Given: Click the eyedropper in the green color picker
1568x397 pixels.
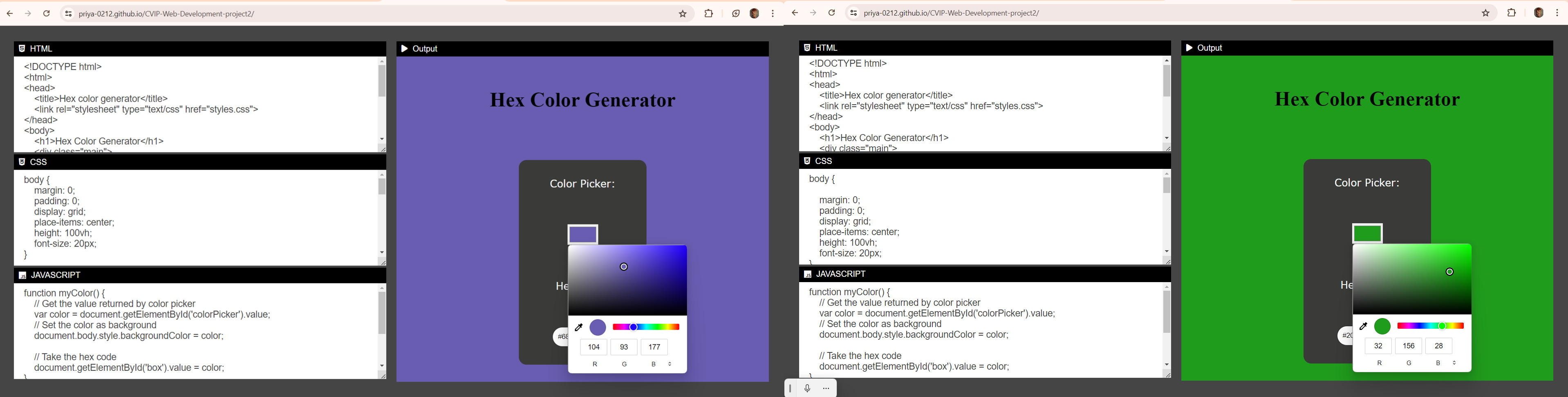Looking at the screenshot, I should [x=1364, y=326].
